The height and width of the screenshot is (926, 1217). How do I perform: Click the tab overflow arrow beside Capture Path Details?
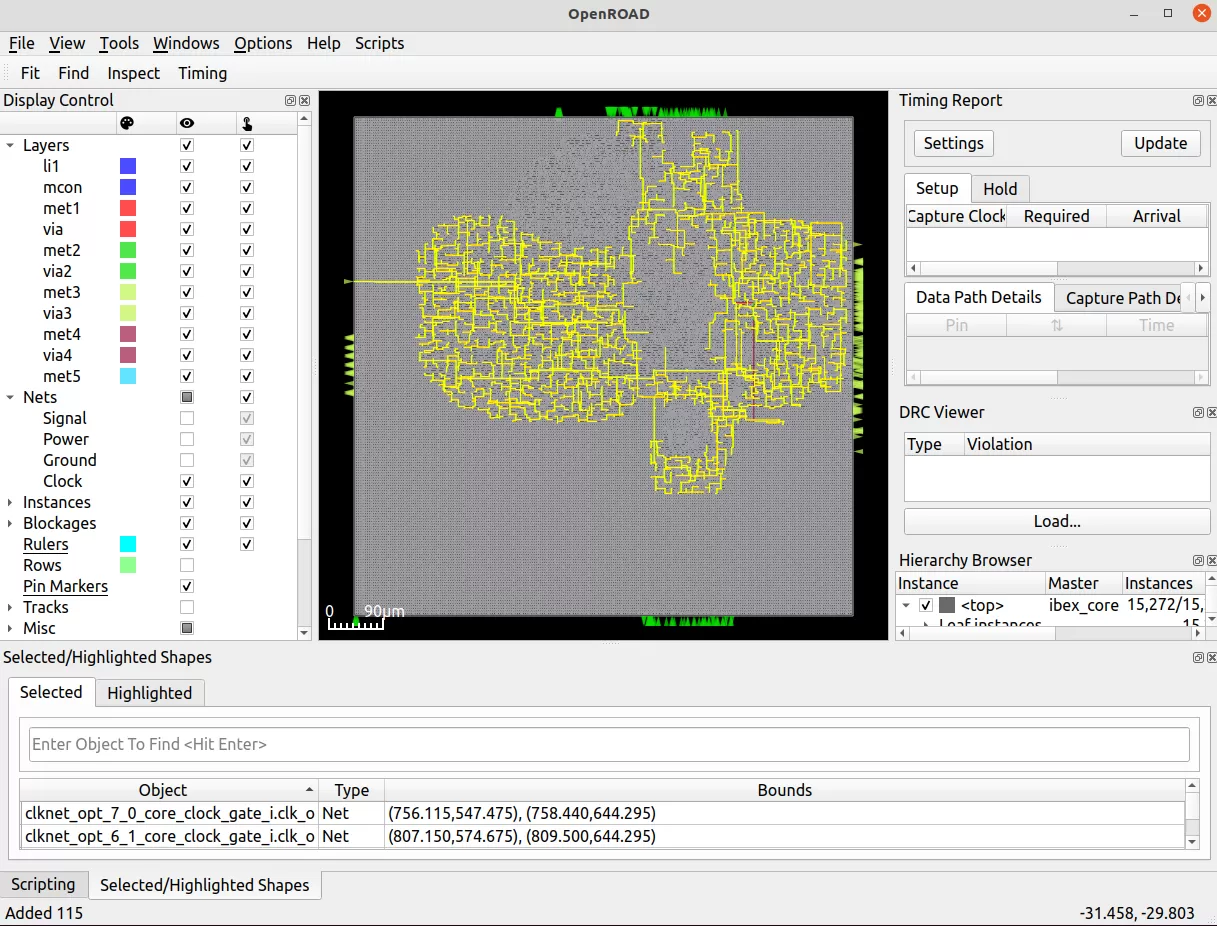click(x=1202, y=298)
